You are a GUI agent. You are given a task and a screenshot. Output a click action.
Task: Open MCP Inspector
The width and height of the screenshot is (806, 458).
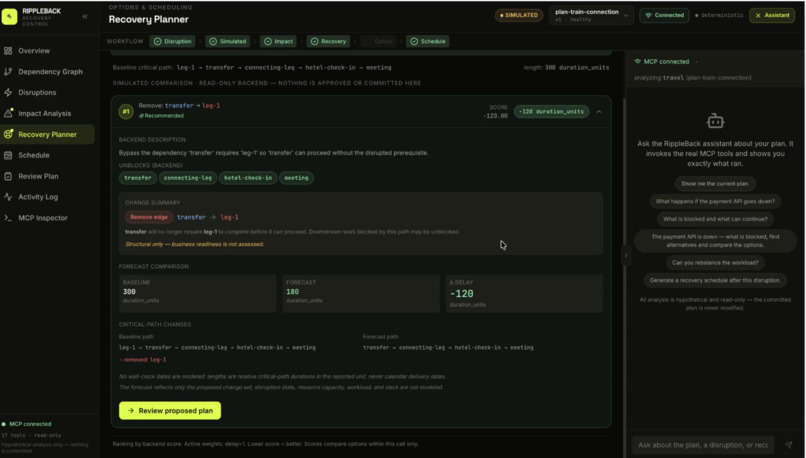click(47, 218)
